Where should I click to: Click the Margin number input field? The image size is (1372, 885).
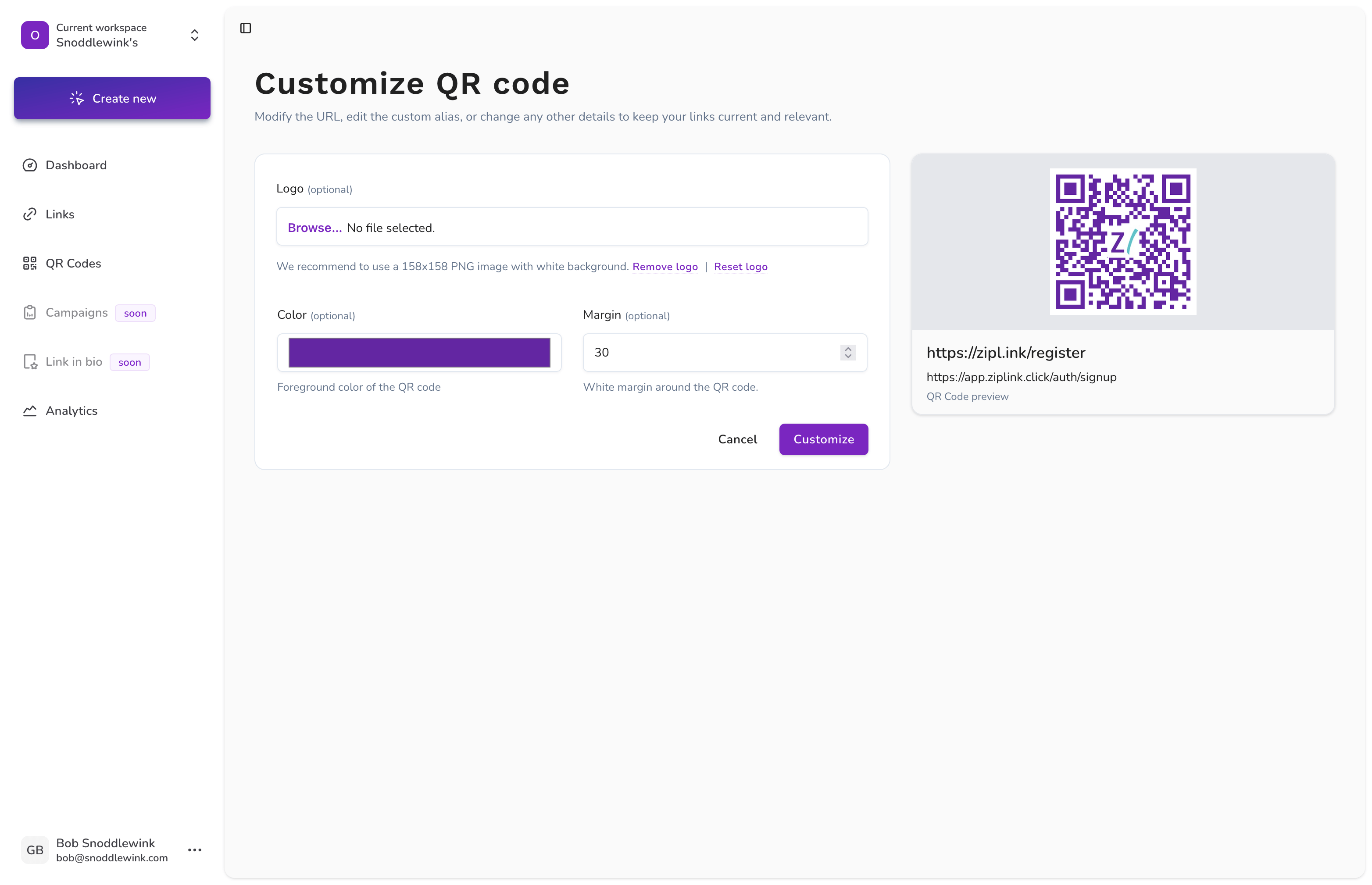pos(725,352)
